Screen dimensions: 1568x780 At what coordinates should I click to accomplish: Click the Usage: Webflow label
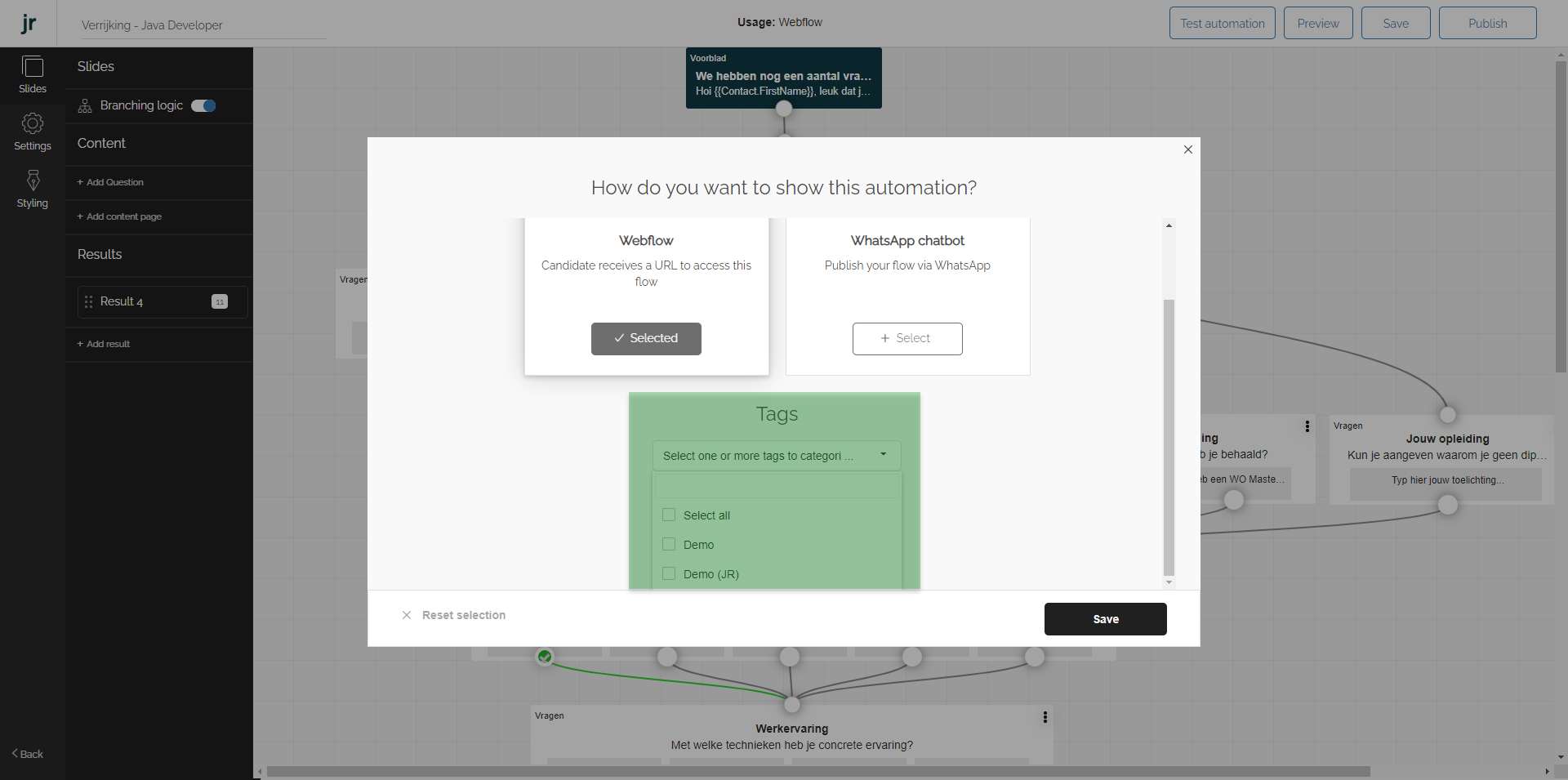[780, 22]
